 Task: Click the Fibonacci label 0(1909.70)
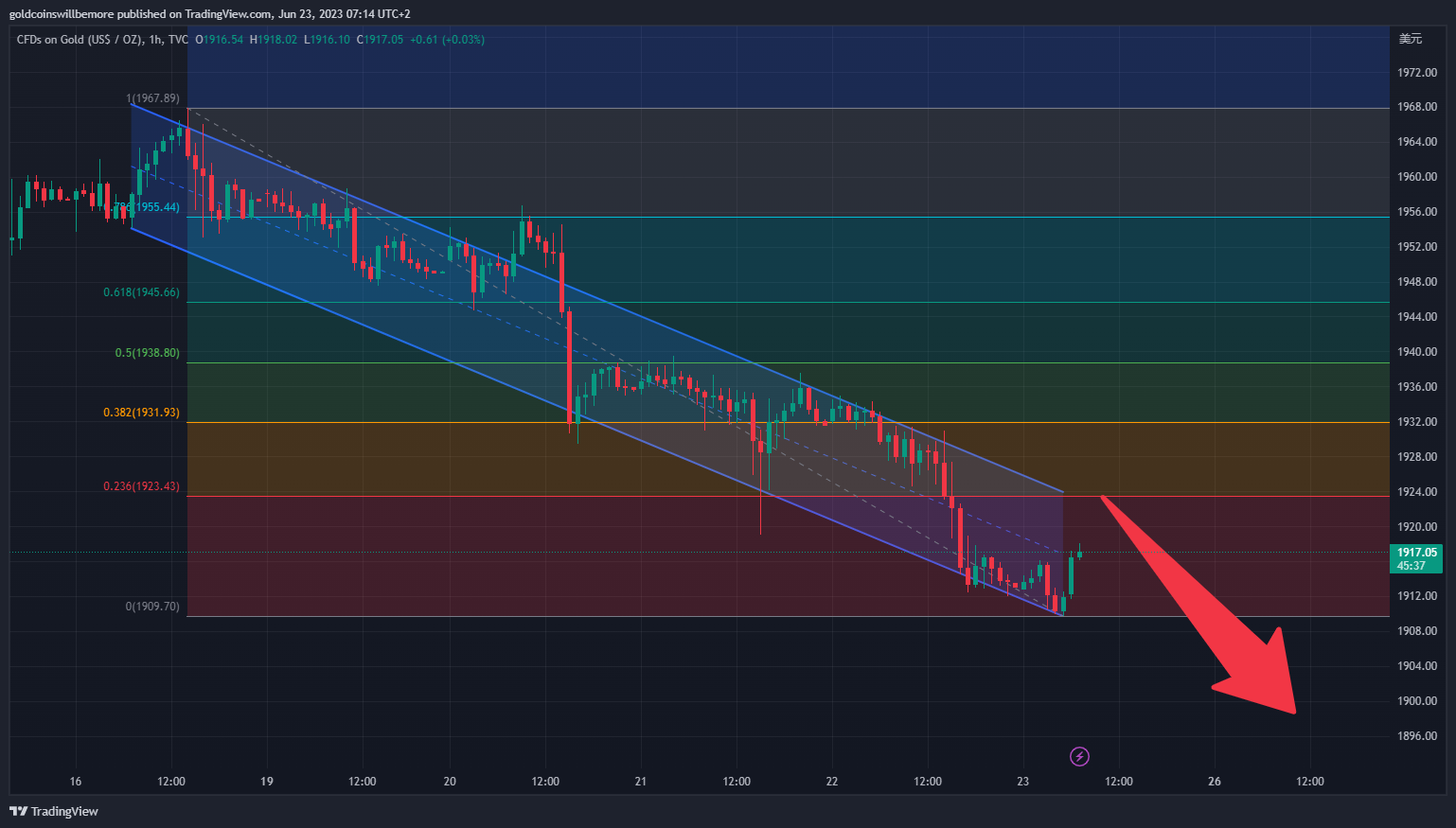(x=152, y=607)
